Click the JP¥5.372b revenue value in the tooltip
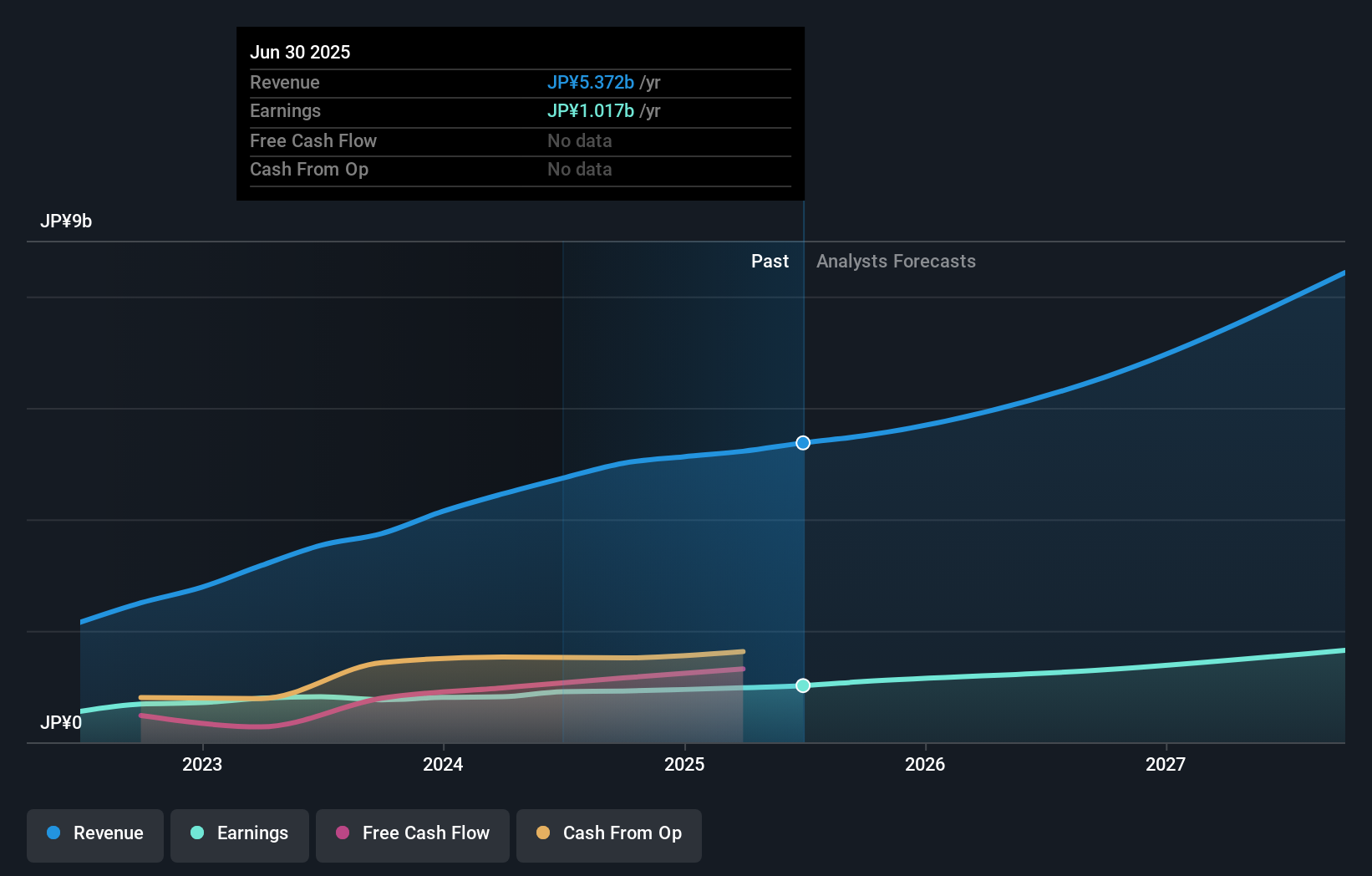The width and height of the screenshot is (1372, 876). [x=591, y=83]
